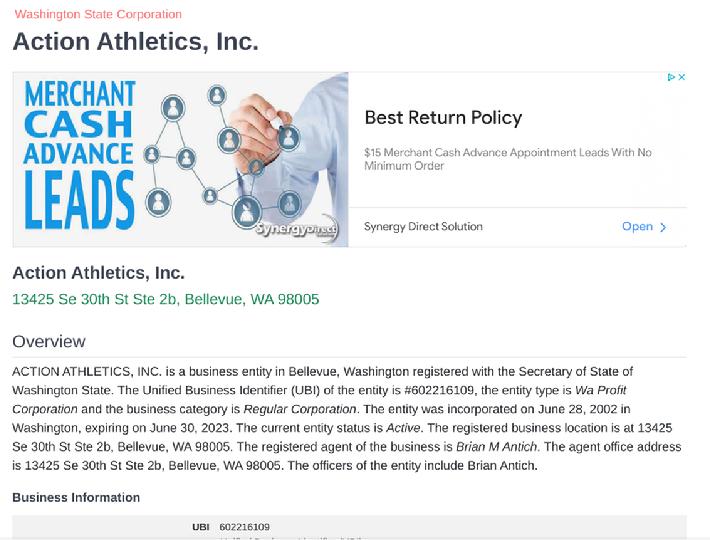Click the SynergyDirect logo on banner
The width and height of the screenshot is (710, 540).
[x=297, y=229]
